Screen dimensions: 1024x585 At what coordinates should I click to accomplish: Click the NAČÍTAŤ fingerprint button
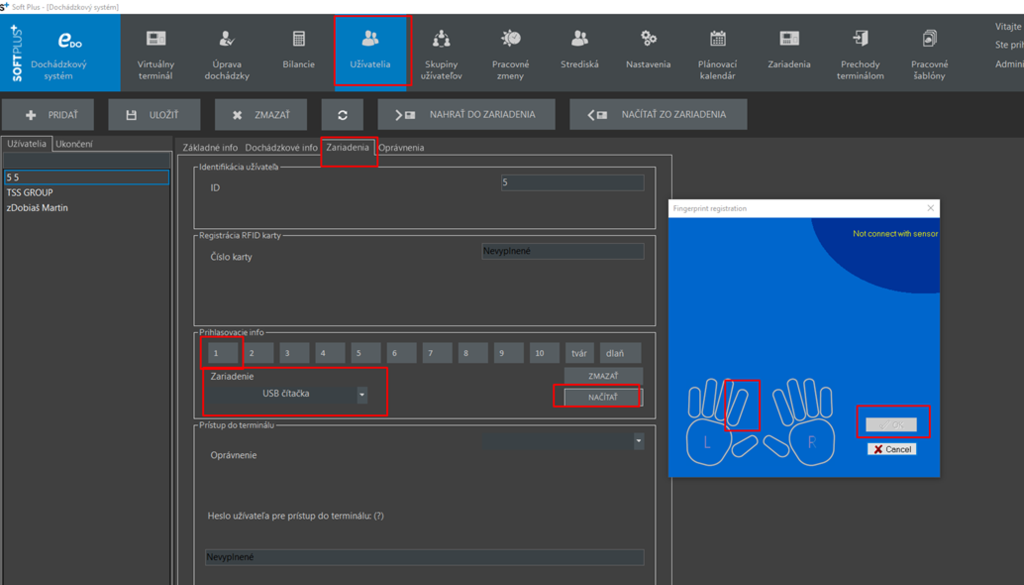click(x=602, y=396)
